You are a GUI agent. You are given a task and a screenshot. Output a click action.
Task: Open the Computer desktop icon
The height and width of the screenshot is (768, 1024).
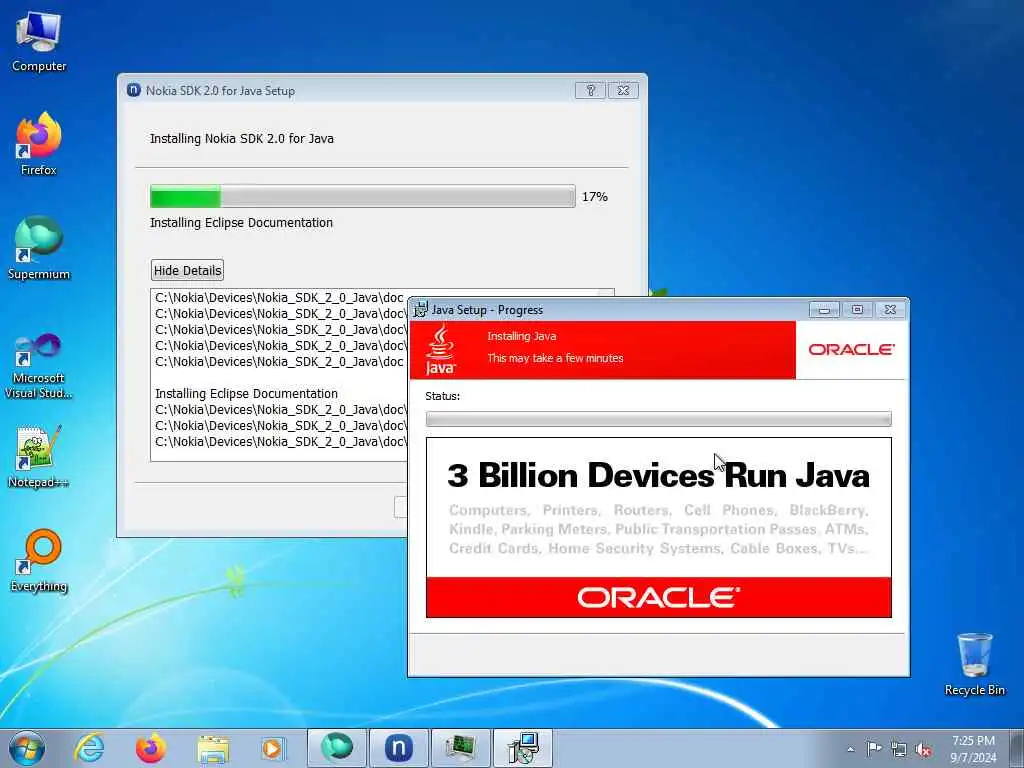point(39,41)
